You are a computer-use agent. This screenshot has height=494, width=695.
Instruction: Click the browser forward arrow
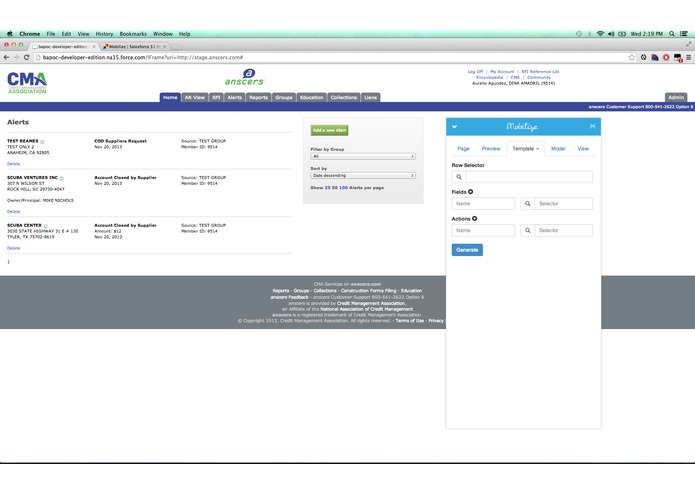click(16, 58)
